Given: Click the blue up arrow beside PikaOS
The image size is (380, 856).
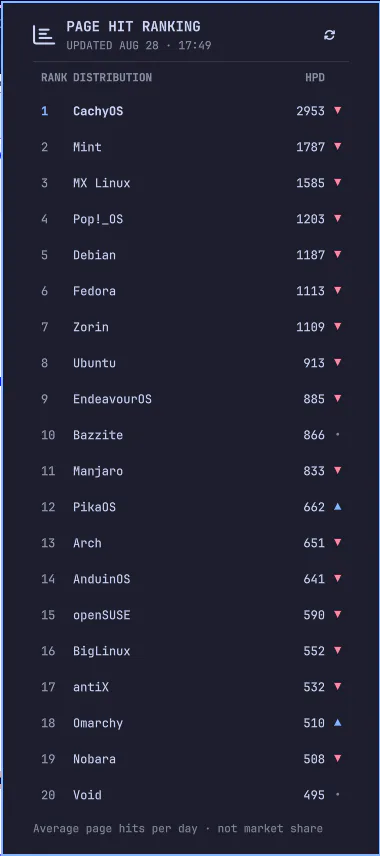Looking at the screenshot, I should click(337, 507).
